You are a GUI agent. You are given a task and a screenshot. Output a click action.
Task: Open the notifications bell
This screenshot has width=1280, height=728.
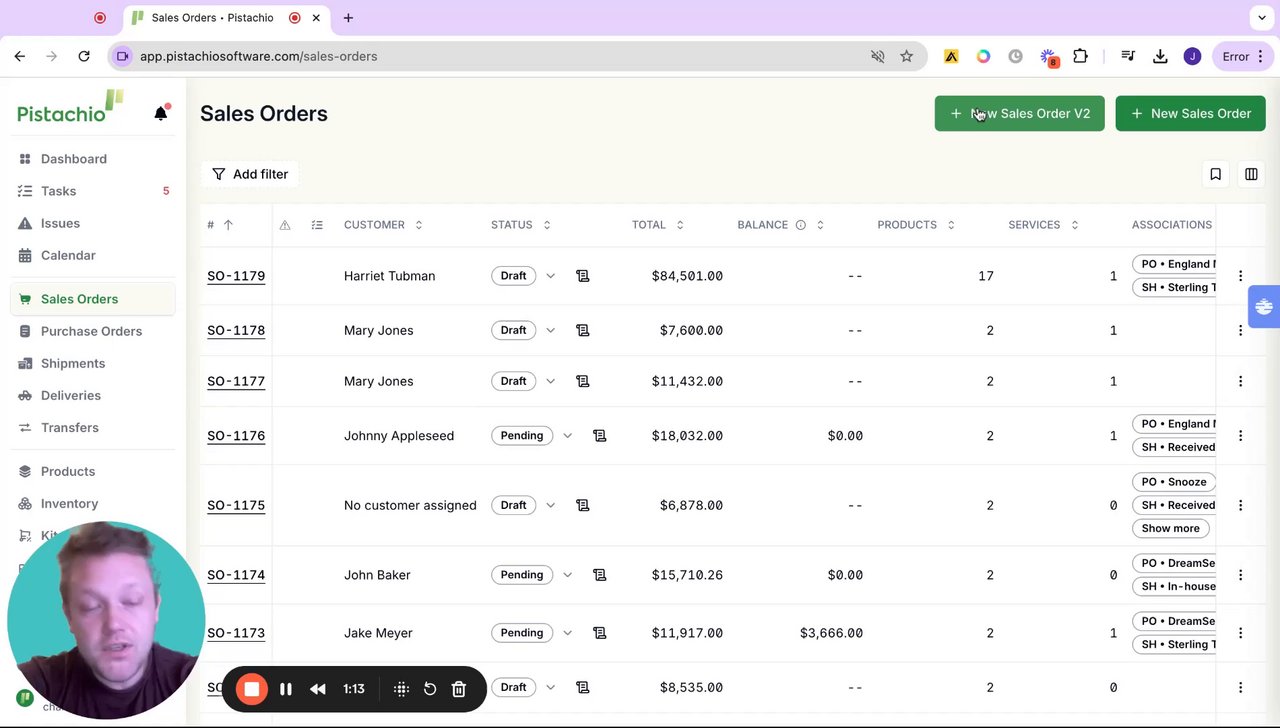[161, 113]
